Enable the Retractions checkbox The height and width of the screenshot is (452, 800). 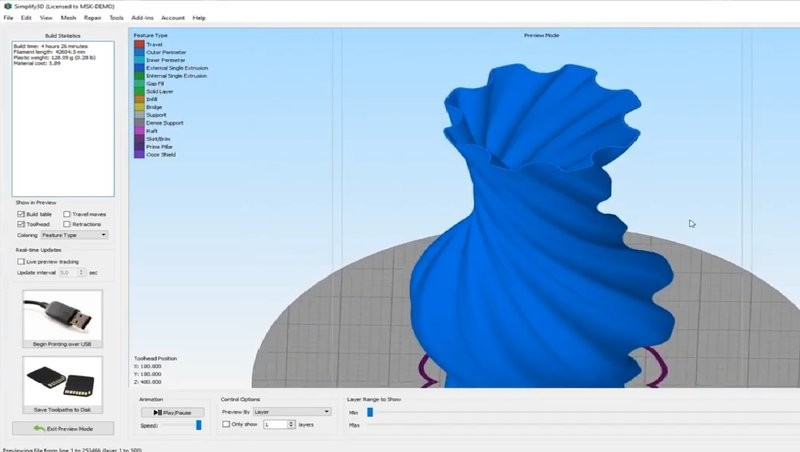[67, 224]
